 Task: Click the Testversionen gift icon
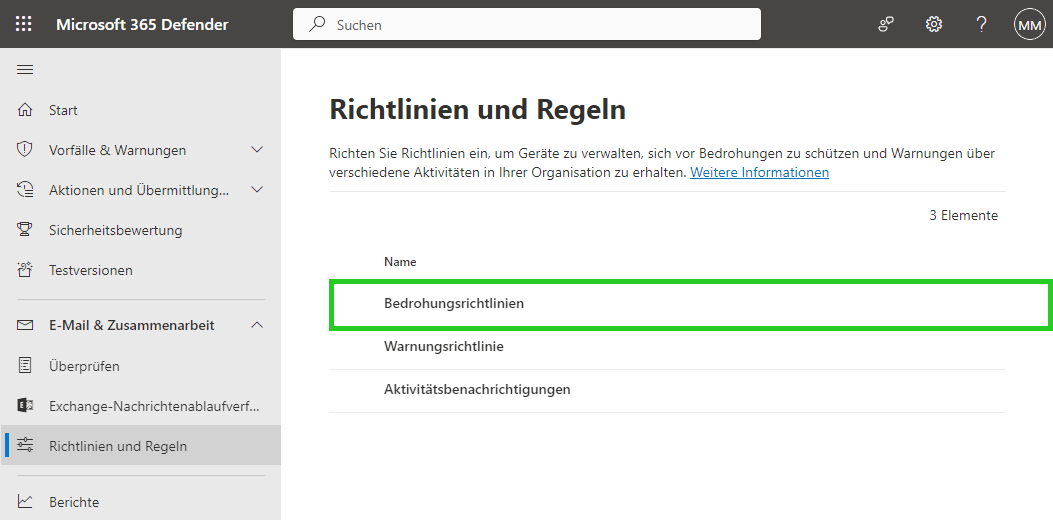coord(25,270)
